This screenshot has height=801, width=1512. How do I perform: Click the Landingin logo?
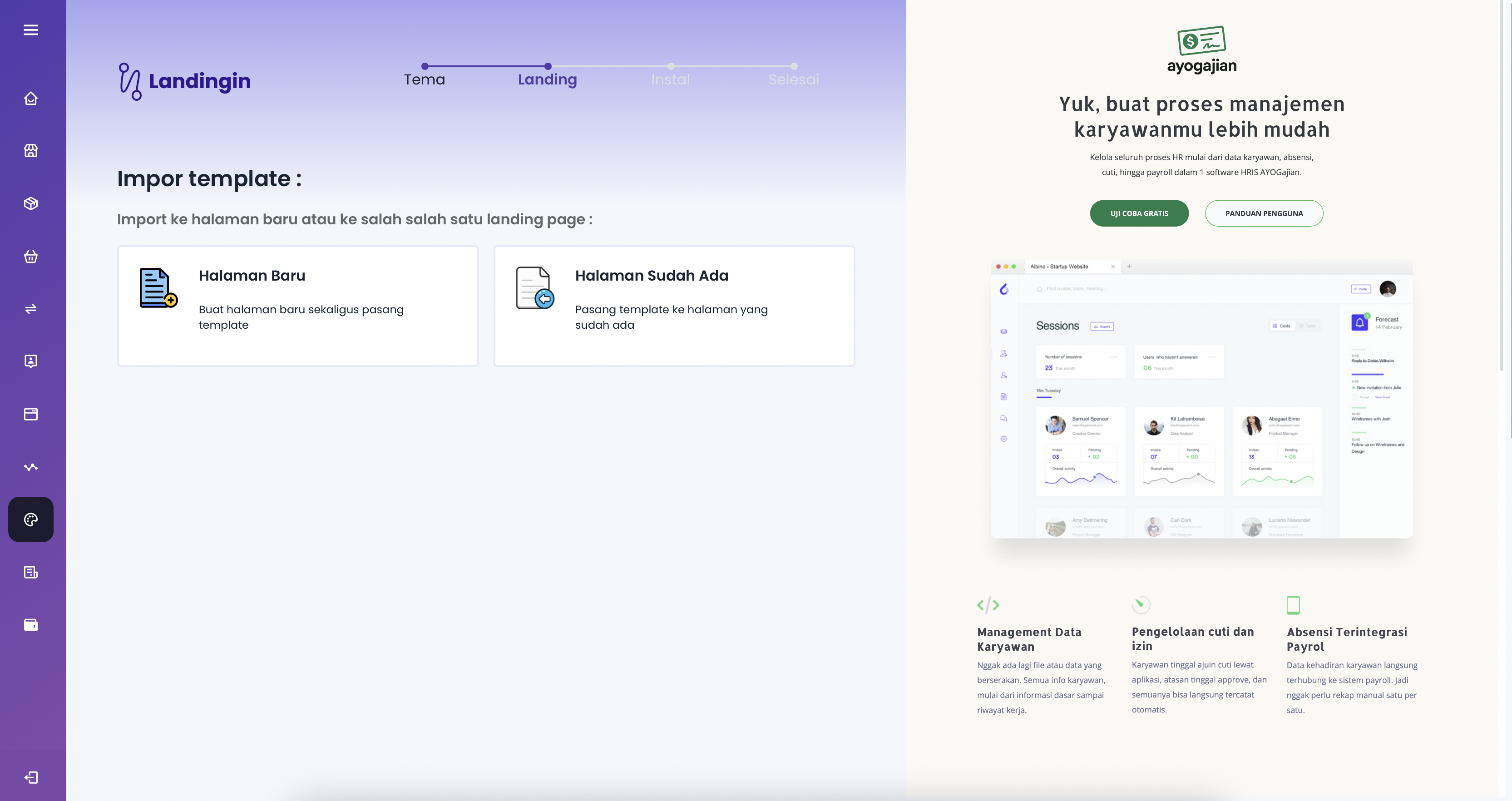click(x=184, y=81)
